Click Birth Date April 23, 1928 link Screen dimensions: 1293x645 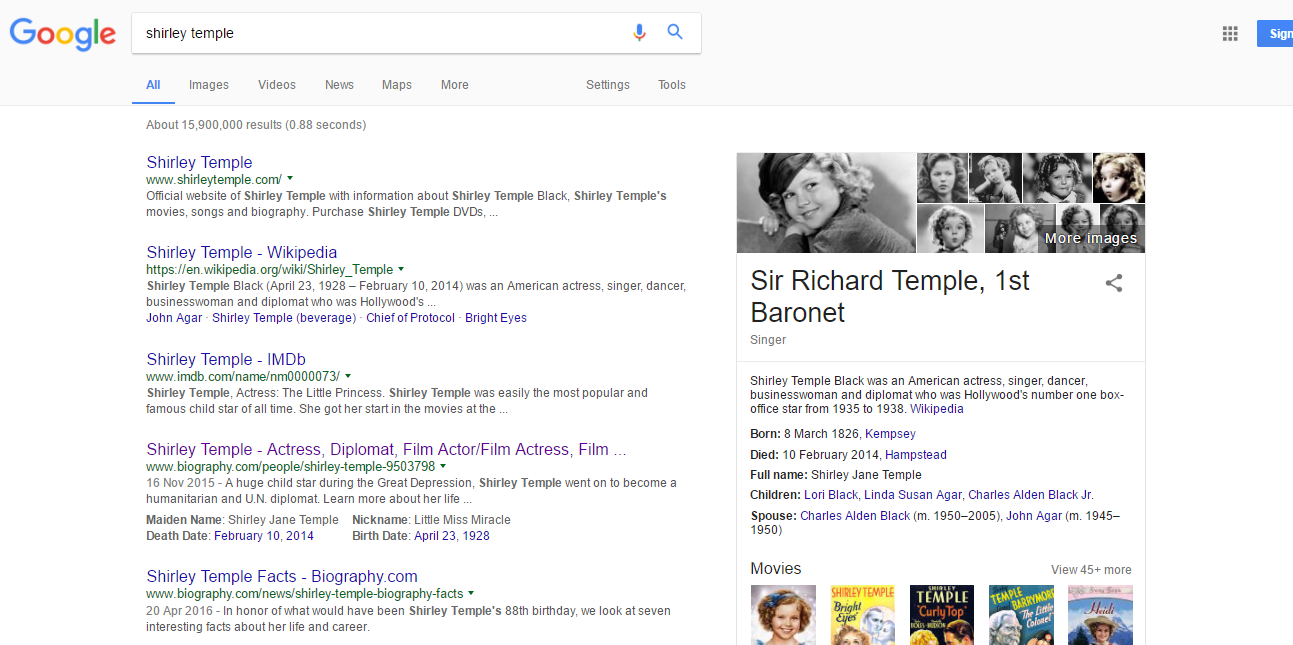pyautogui.click(x=452, y=536)
